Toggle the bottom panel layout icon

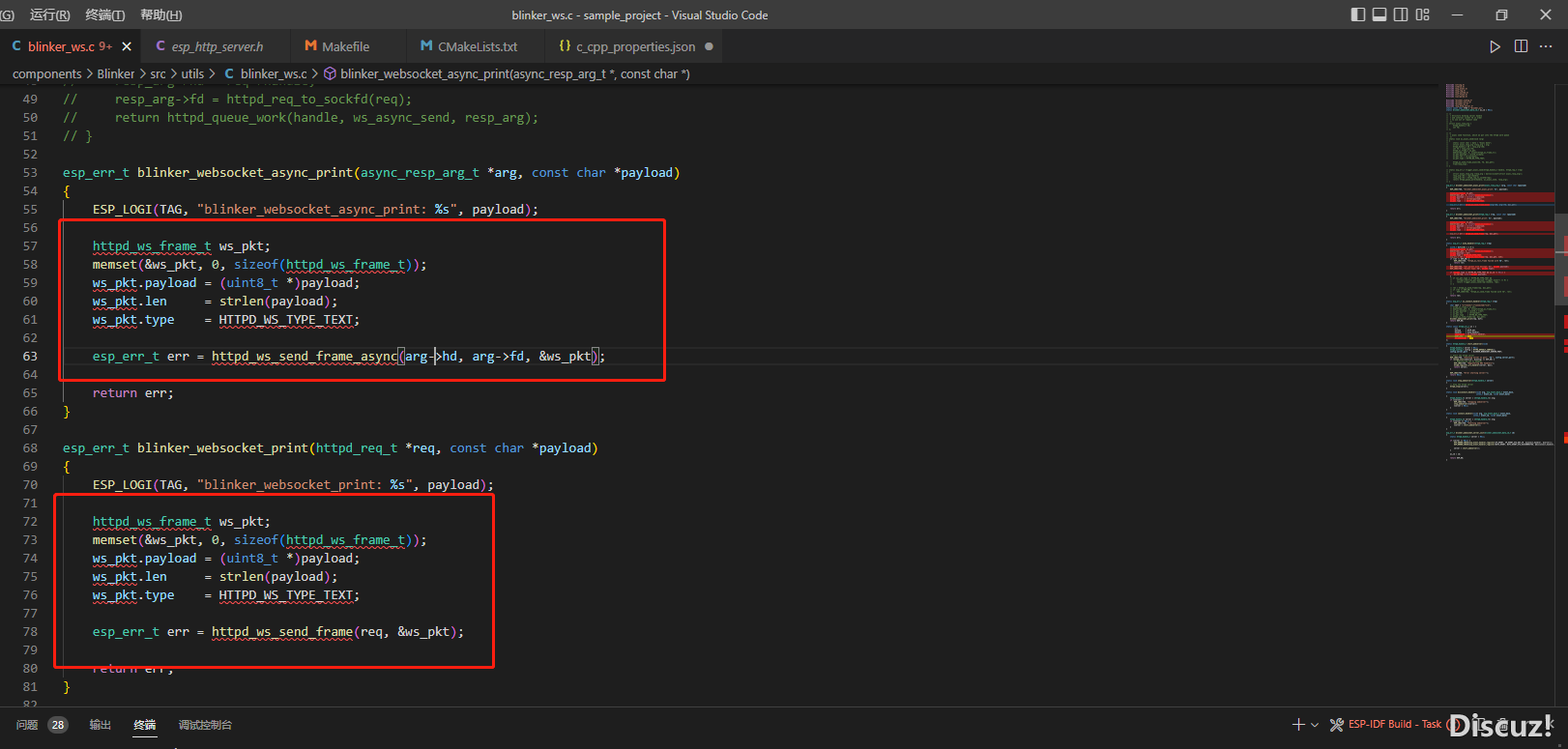click(1379, 14)
